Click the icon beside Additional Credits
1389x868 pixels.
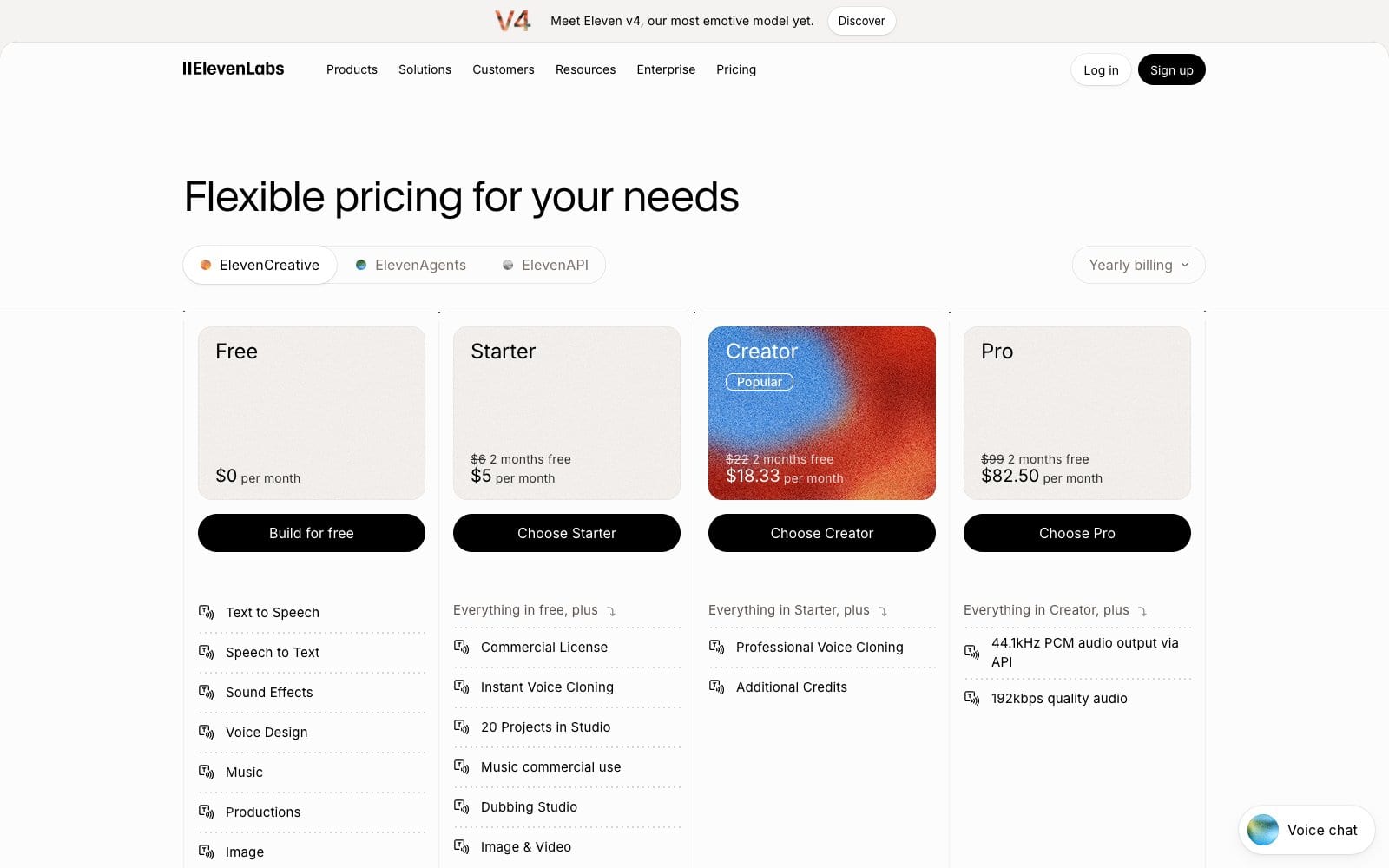716,687
